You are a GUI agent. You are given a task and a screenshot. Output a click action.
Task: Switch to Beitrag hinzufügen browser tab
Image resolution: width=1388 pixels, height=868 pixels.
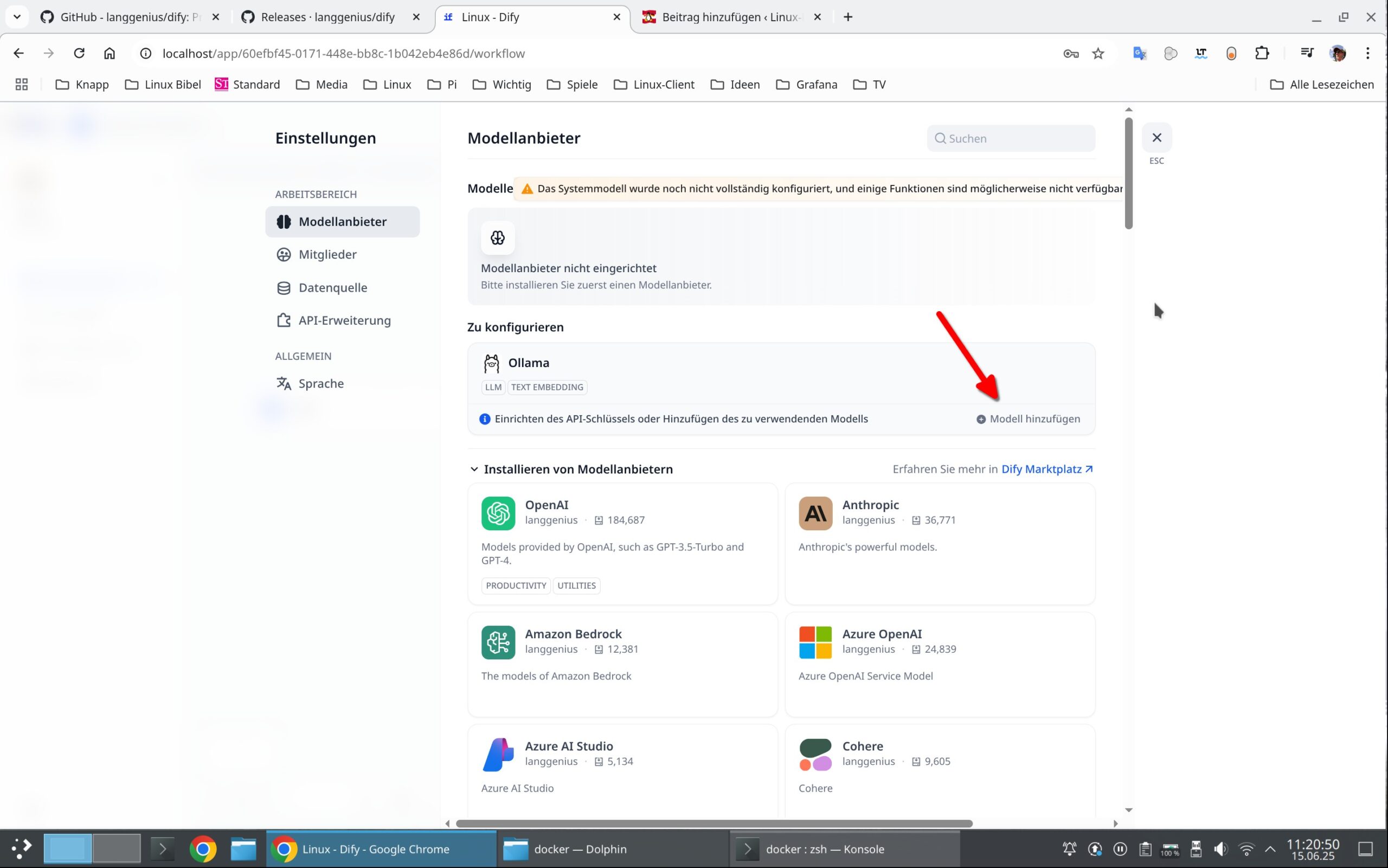click(x=731, y=17)
